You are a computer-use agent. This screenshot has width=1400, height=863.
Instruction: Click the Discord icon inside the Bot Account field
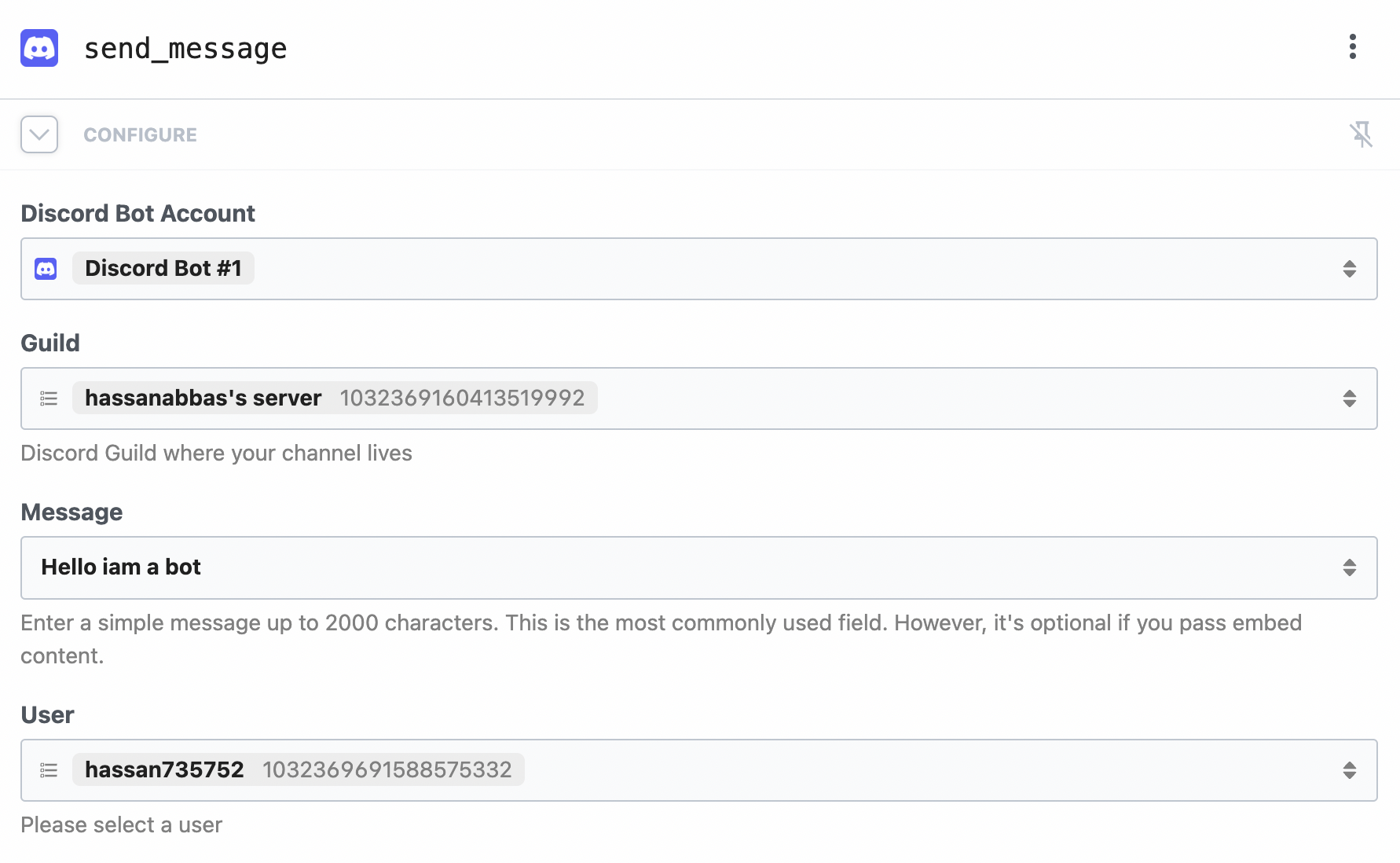[46, 268]
